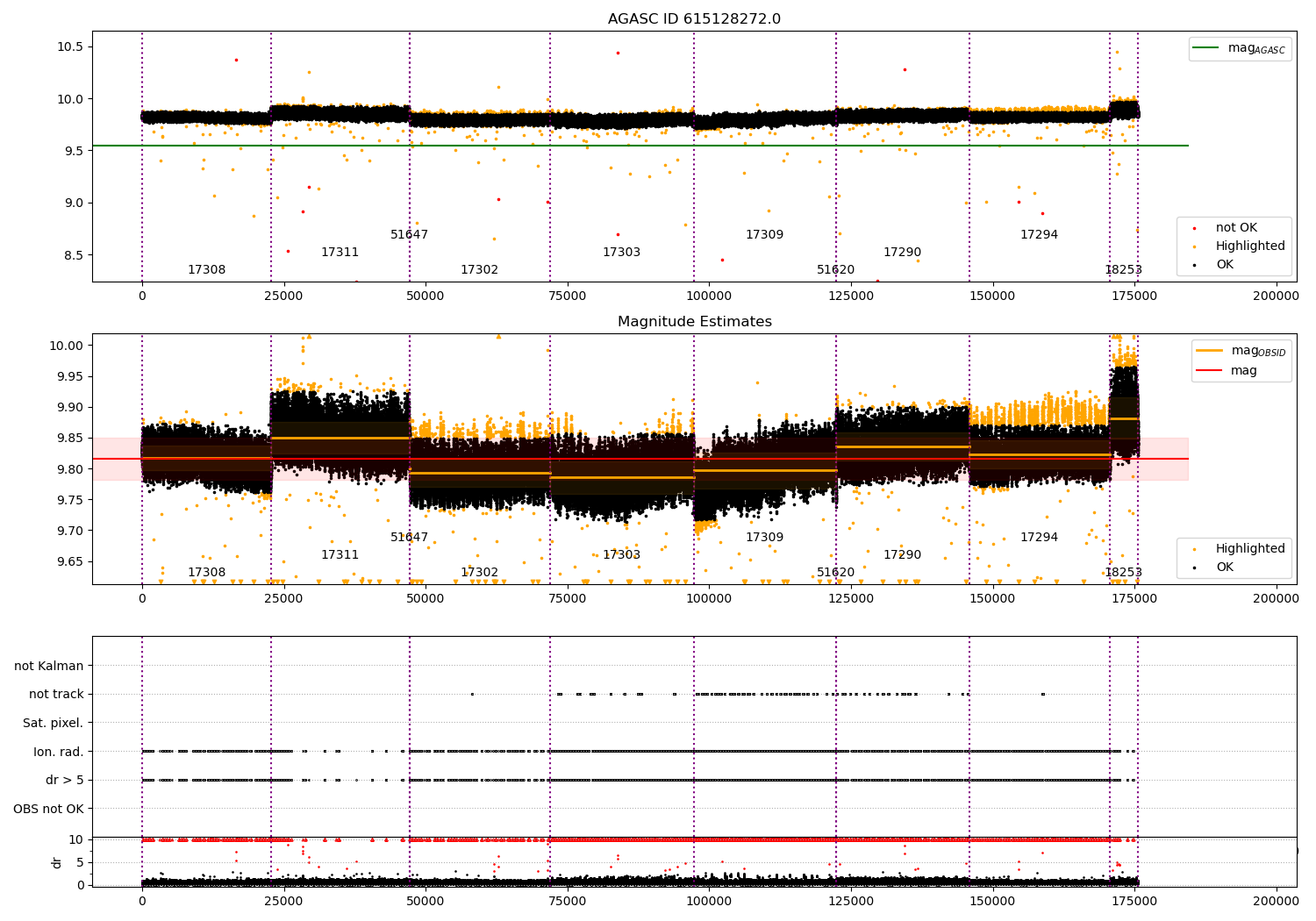Click 'OK' in Magnitude Estimates lower legend

[x=1224, y=568]
